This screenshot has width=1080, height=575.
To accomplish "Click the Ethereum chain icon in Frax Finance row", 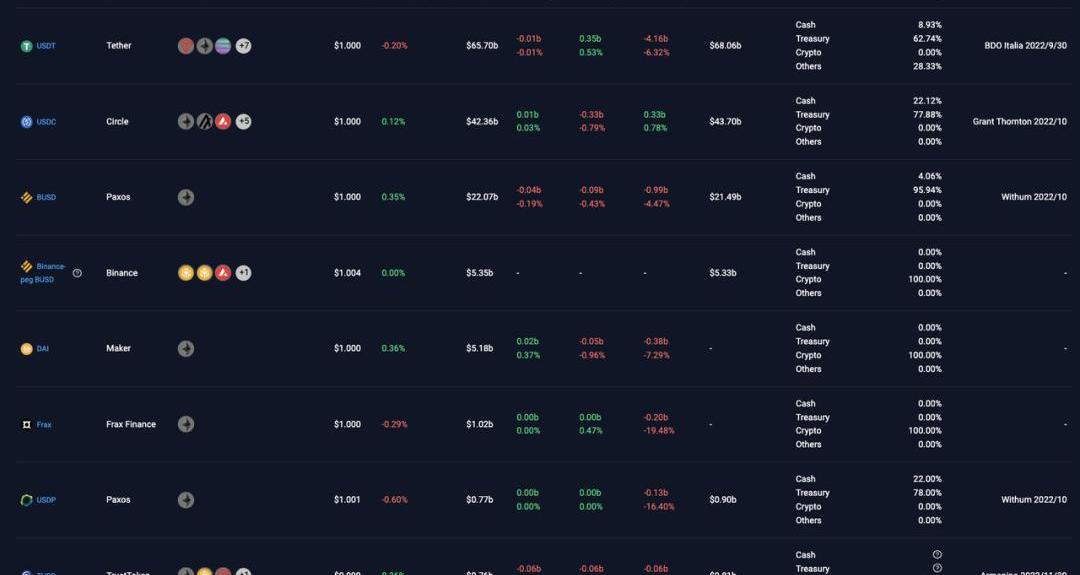I will pyautogui.click(x=186, y=425).
